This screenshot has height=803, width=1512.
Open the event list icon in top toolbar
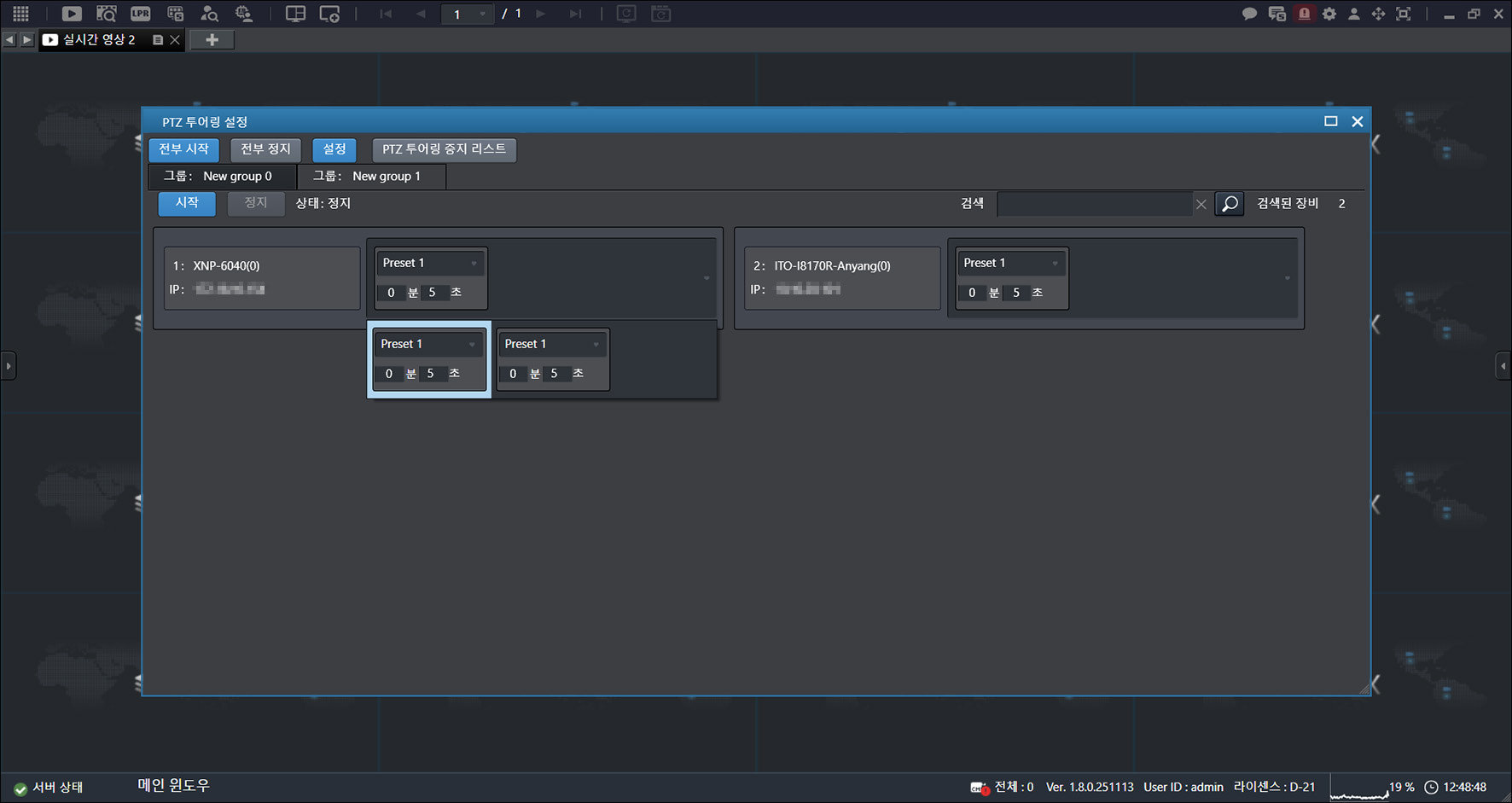175,14
